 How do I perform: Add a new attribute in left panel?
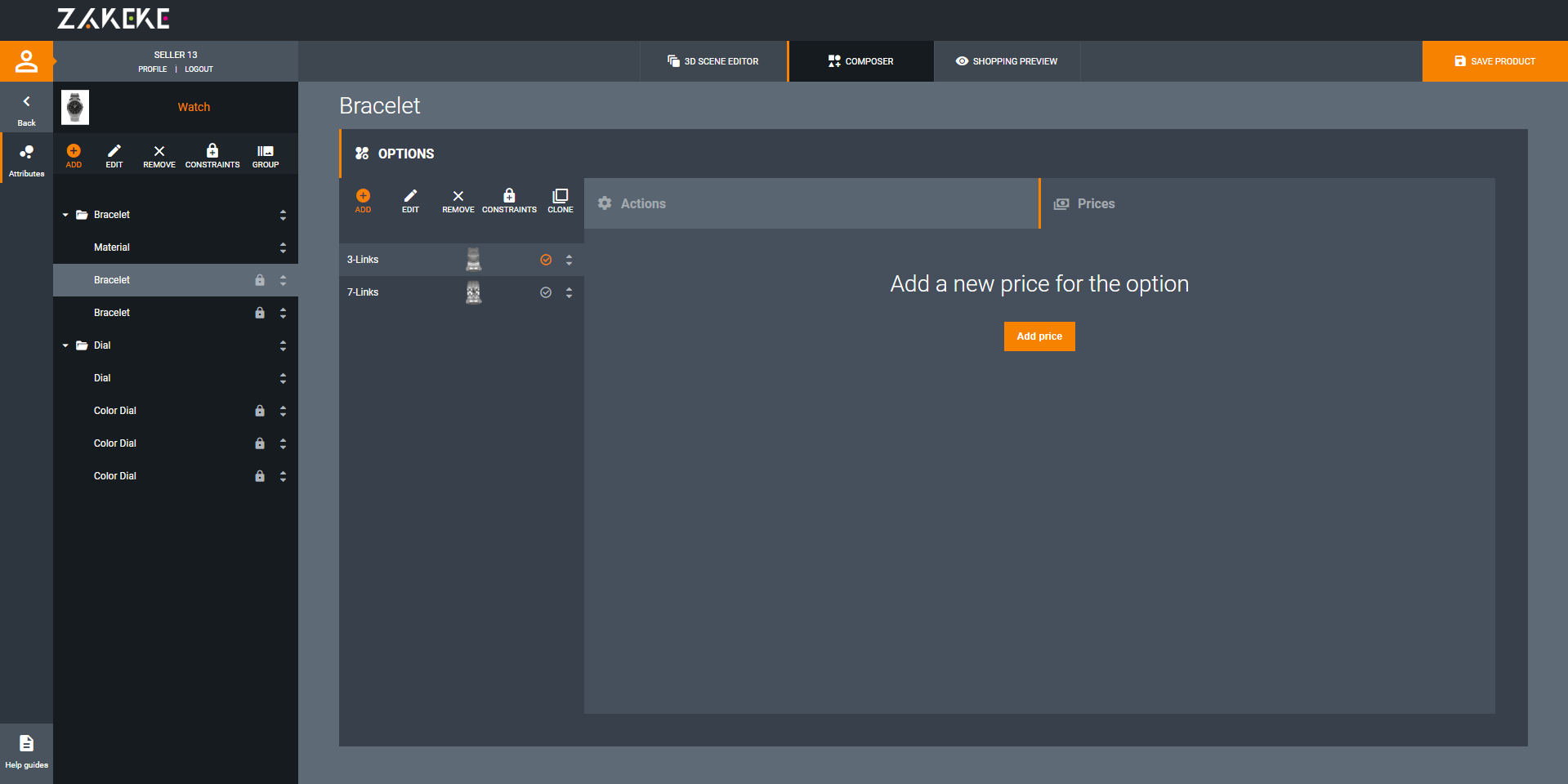[x=74, y=155]
